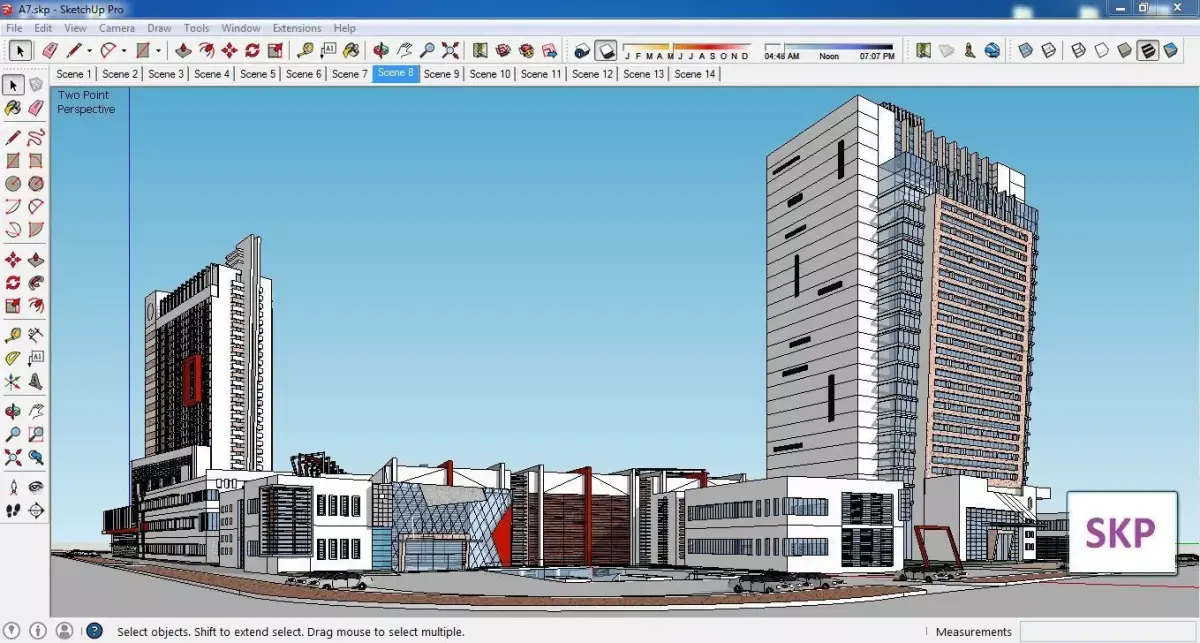The image size is (1200, 643).
Task: Open the File menu
Action: [14, 28]
